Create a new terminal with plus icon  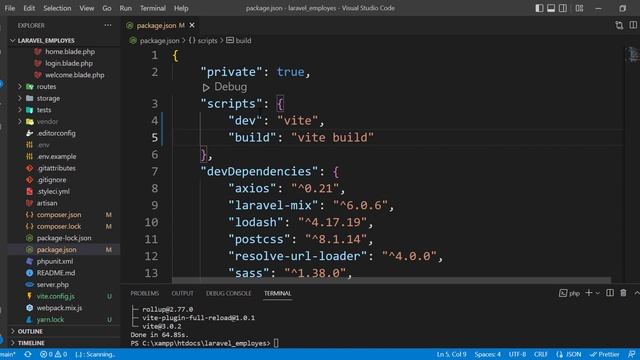pyautogui.click(x=589, y=293)
